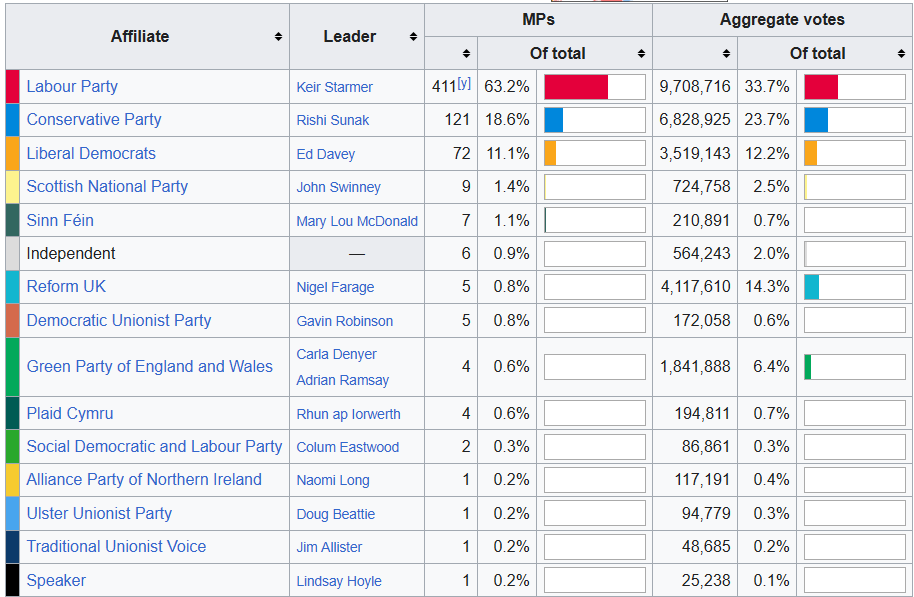Open Lindsay Hoyle's page
The width and height of the screenshot is (914, 597).
(x=339, y=581)
